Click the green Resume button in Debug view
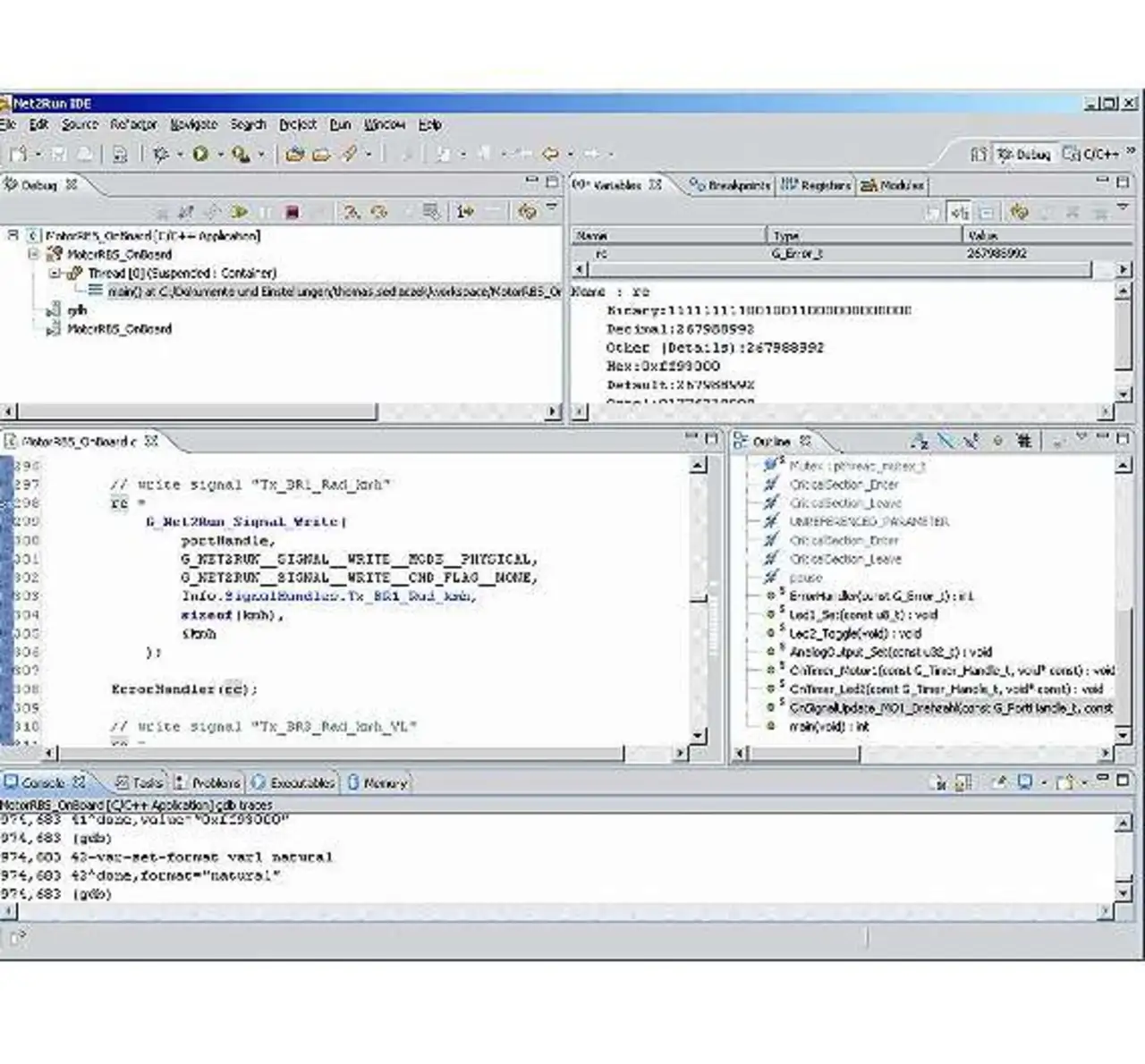The width and height of the screenshot is (1145, 1064). click(x=240, y=212)
